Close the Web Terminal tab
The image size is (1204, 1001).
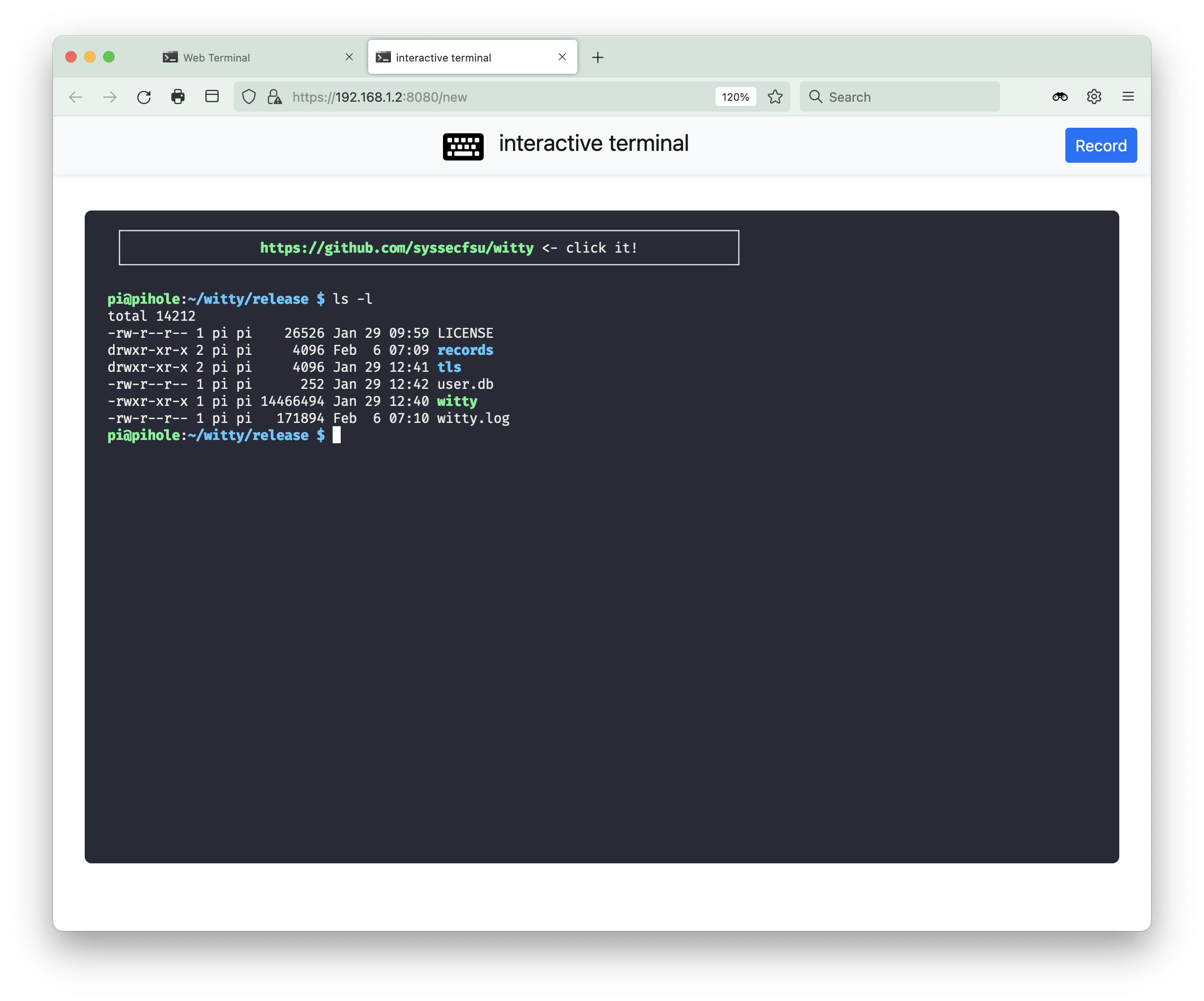(x=349, y=57)
